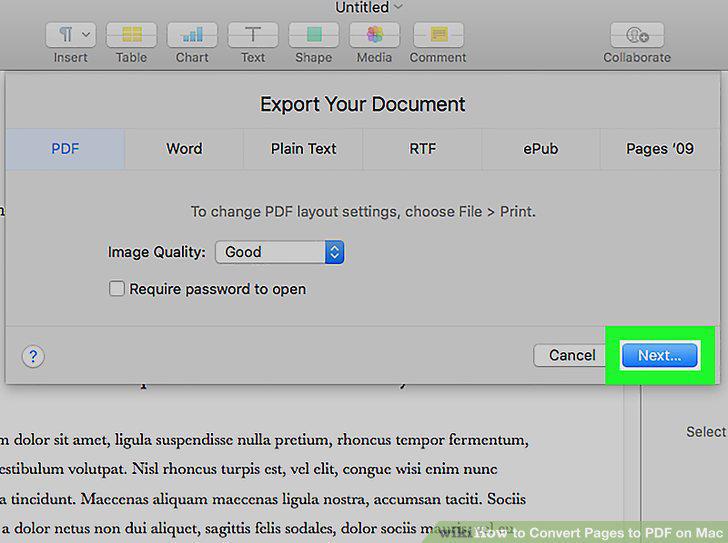Viewport: 728px width, 543px height.
Task: Add a Comment using the toolbar icon
Action: (x=438, y=35)
